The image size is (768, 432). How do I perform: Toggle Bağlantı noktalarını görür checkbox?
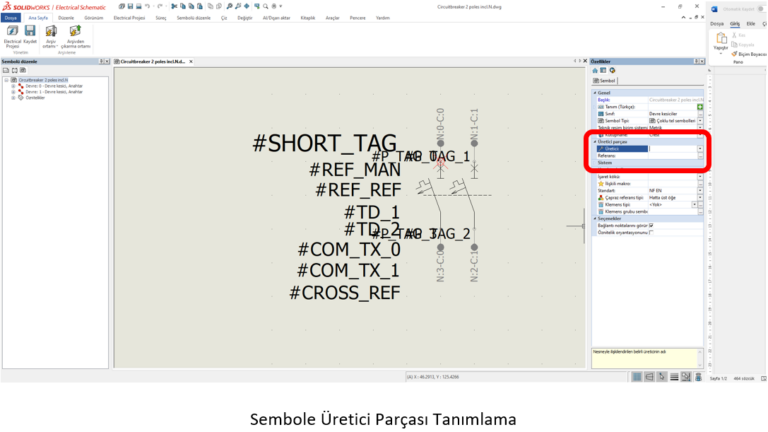652,226
